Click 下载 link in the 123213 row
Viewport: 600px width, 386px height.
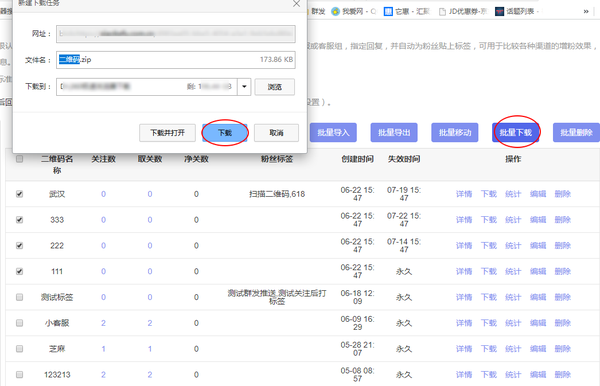(489, 375)
